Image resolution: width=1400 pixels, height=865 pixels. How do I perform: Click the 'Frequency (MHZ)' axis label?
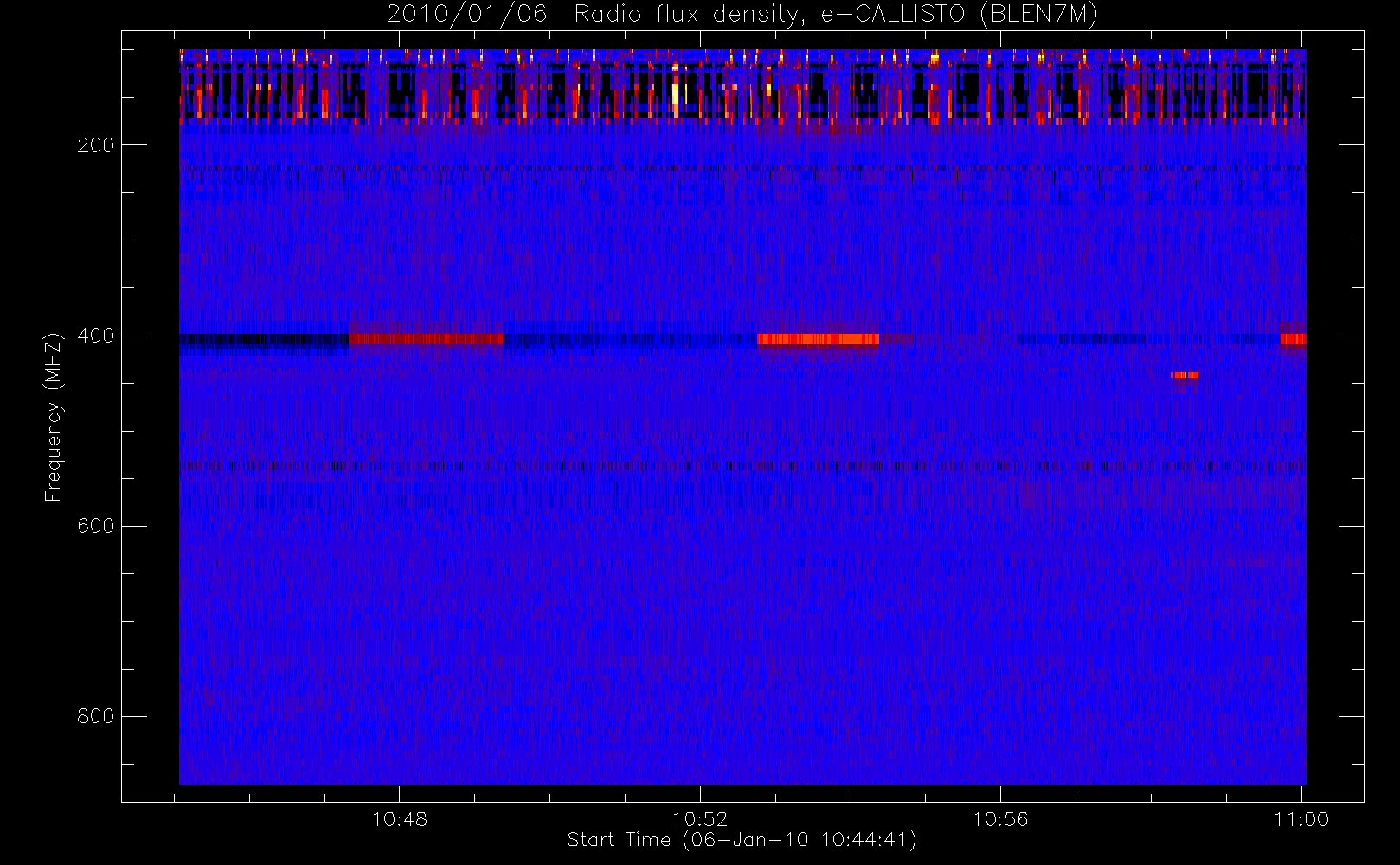click(x=54, y=417)
